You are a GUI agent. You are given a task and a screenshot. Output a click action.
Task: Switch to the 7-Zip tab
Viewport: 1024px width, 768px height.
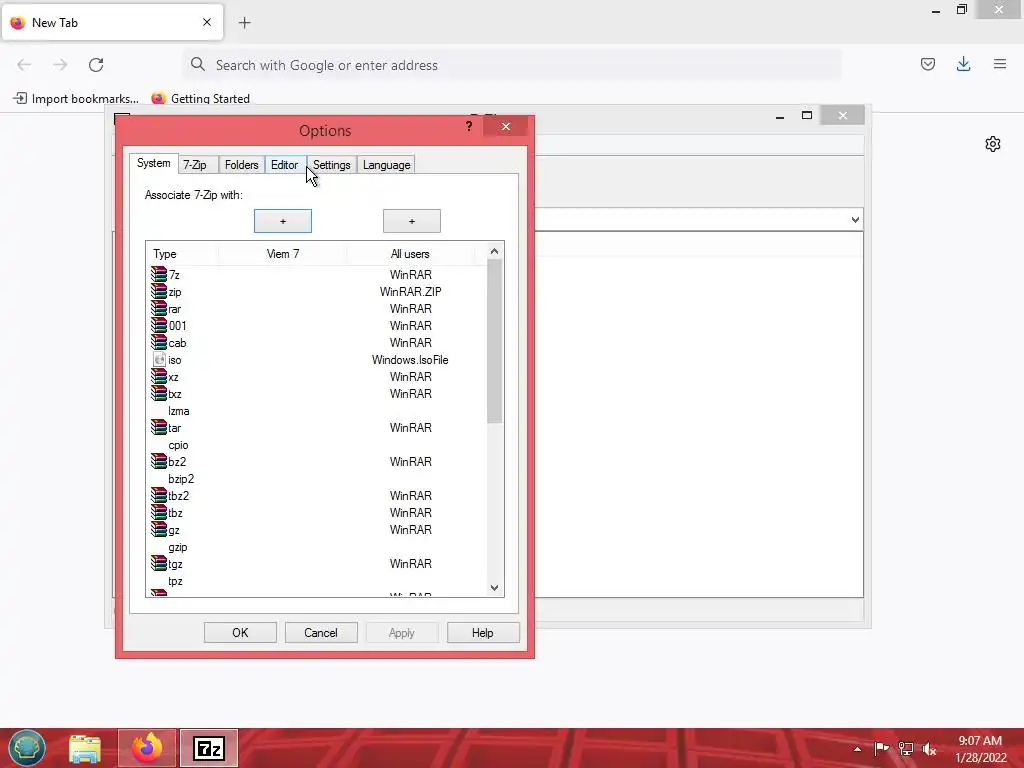pyautogui.click(x=195, y=165)
